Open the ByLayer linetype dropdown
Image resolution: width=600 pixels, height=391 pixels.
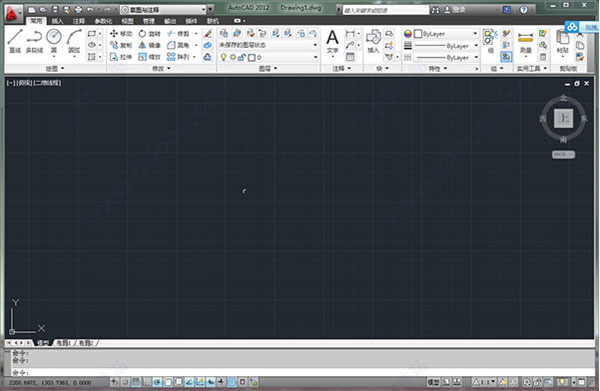pyautogui.click(x=446, y=57)
